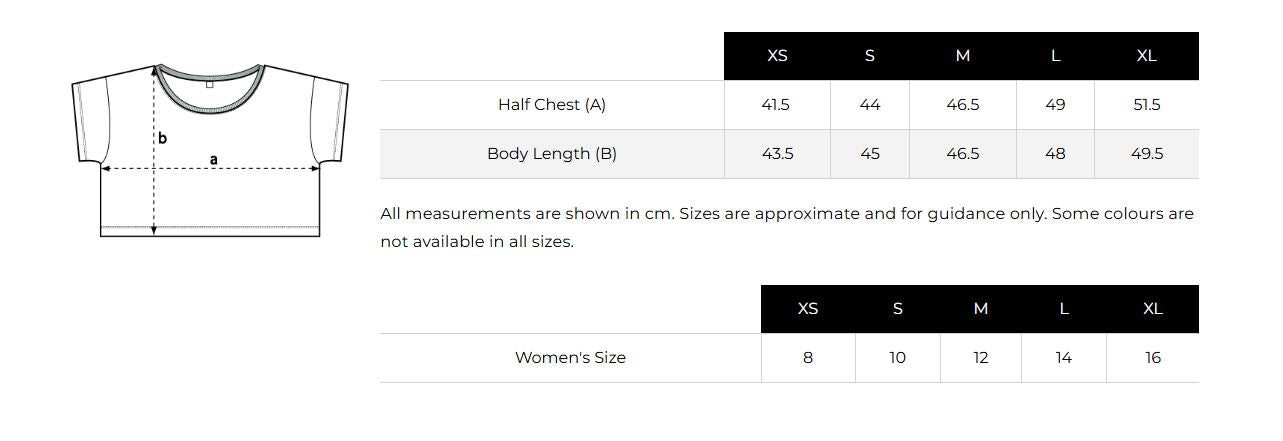This screenshot has width=1283, height=441.
Task: Click the 49.5 body length cell
Action: click(x=1147, y=154)
